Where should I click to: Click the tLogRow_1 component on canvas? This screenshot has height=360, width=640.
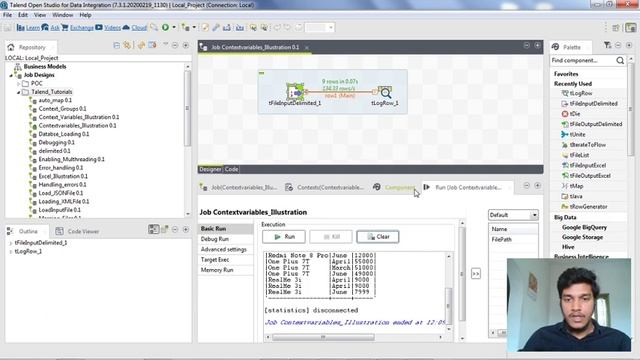click(x=384, y=92)
